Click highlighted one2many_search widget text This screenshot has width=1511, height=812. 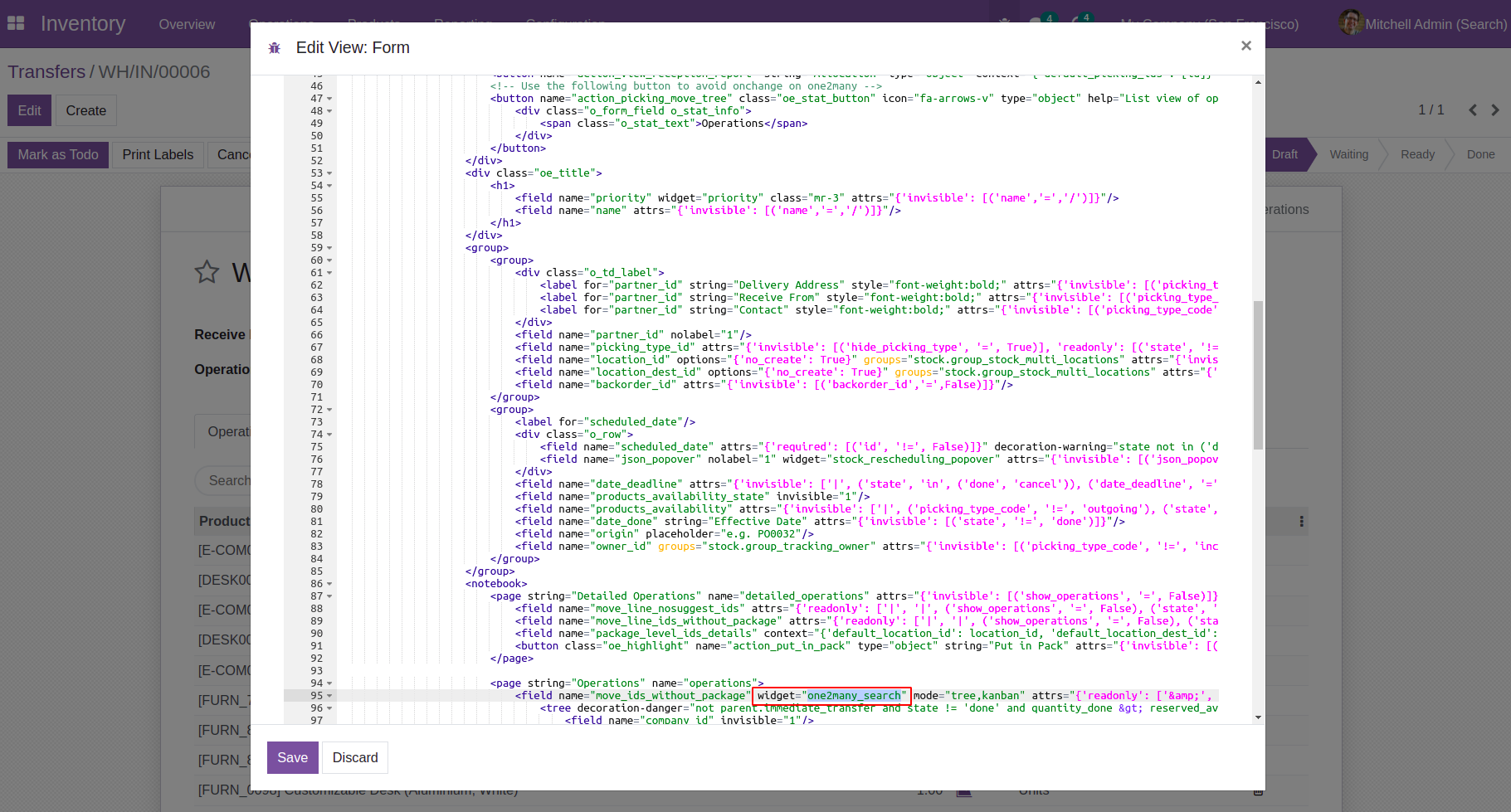[x=854, y=696]
